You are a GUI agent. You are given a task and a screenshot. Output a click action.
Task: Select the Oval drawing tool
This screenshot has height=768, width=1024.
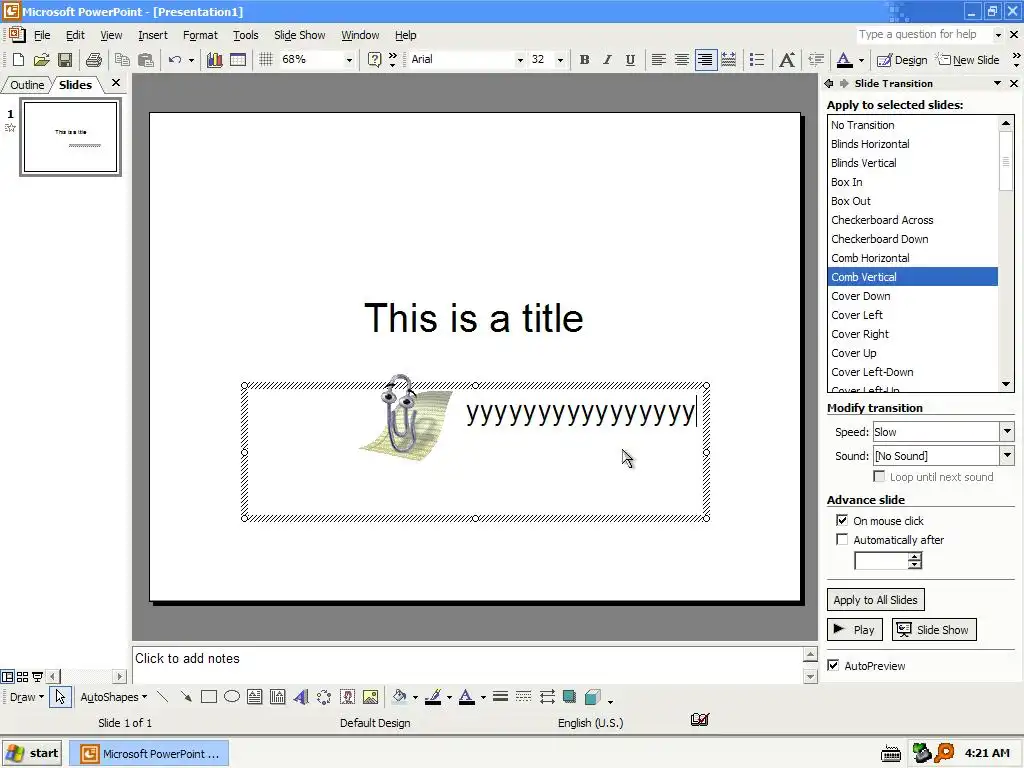point(232,697)
